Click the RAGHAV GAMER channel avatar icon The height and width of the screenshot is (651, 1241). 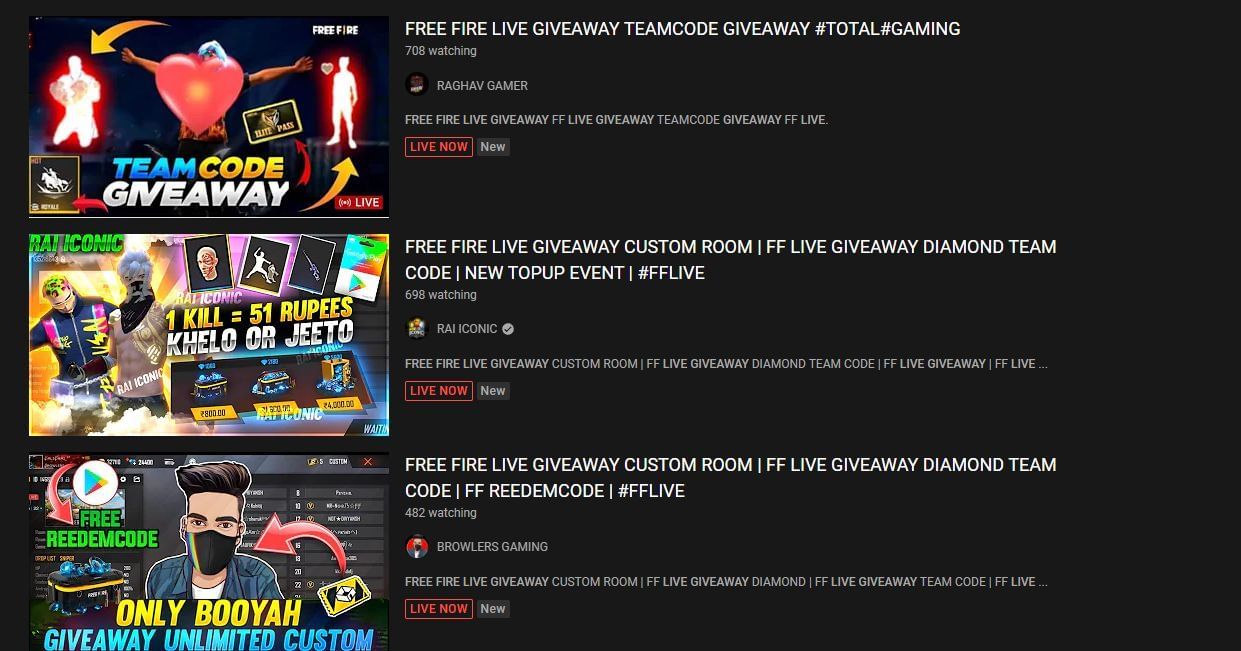[x=417, y=85]
